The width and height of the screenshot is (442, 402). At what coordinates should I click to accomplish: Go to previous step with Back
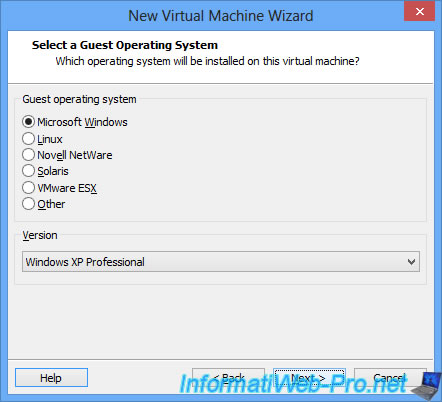click(228, 378)
